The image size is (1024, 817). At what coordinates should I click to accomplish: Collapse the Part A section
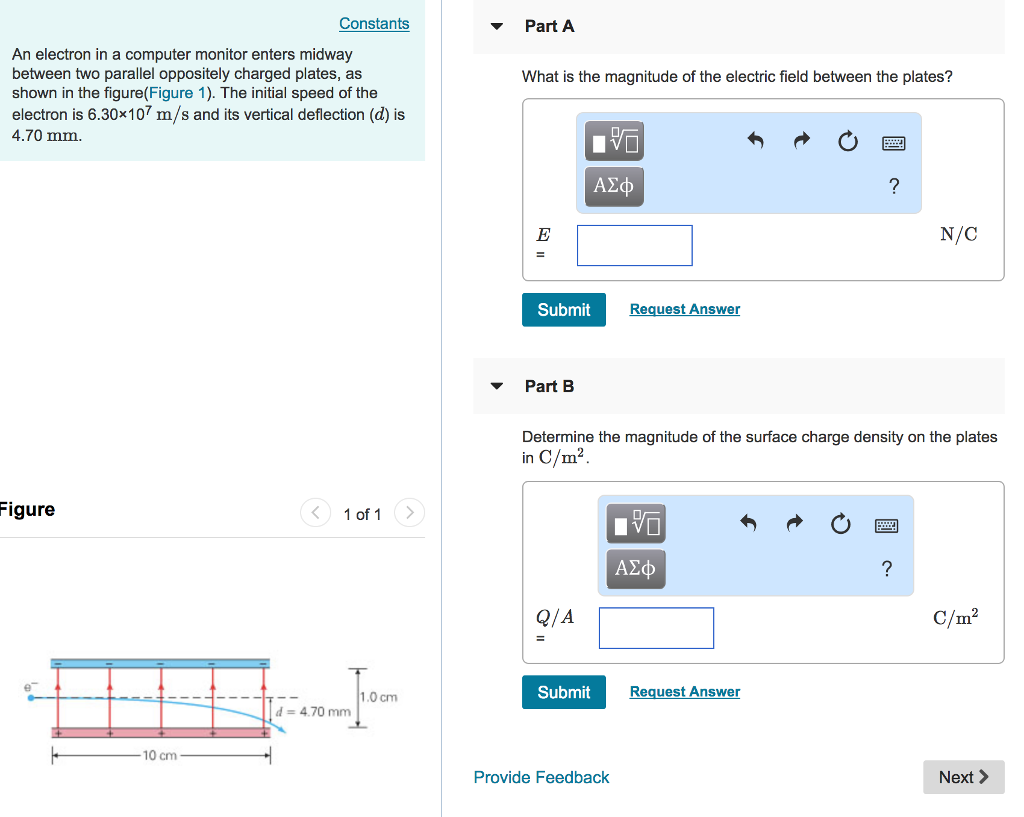tap(497, 26)
